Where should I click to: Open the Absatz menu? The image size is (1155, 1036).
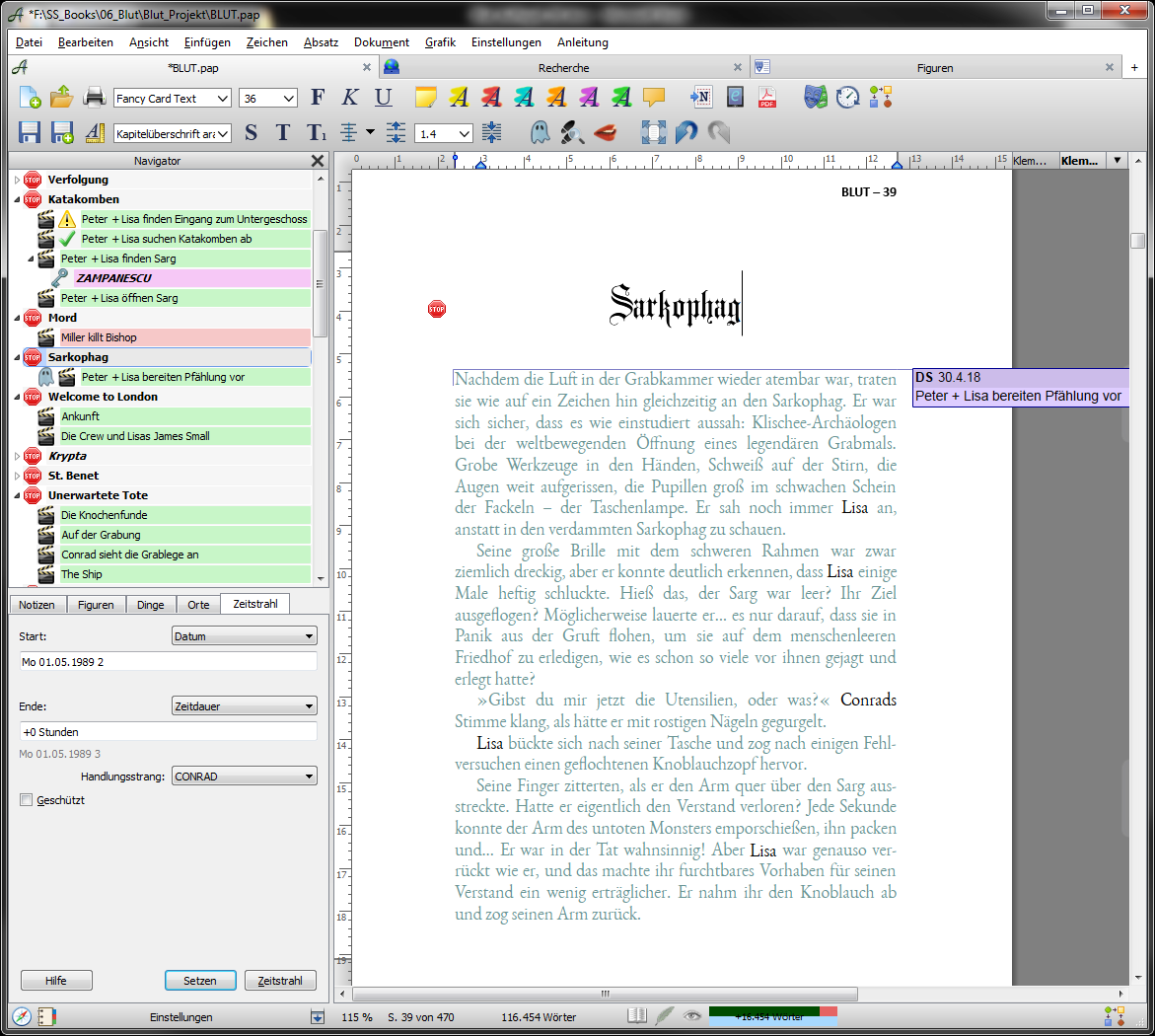[321, 42]
